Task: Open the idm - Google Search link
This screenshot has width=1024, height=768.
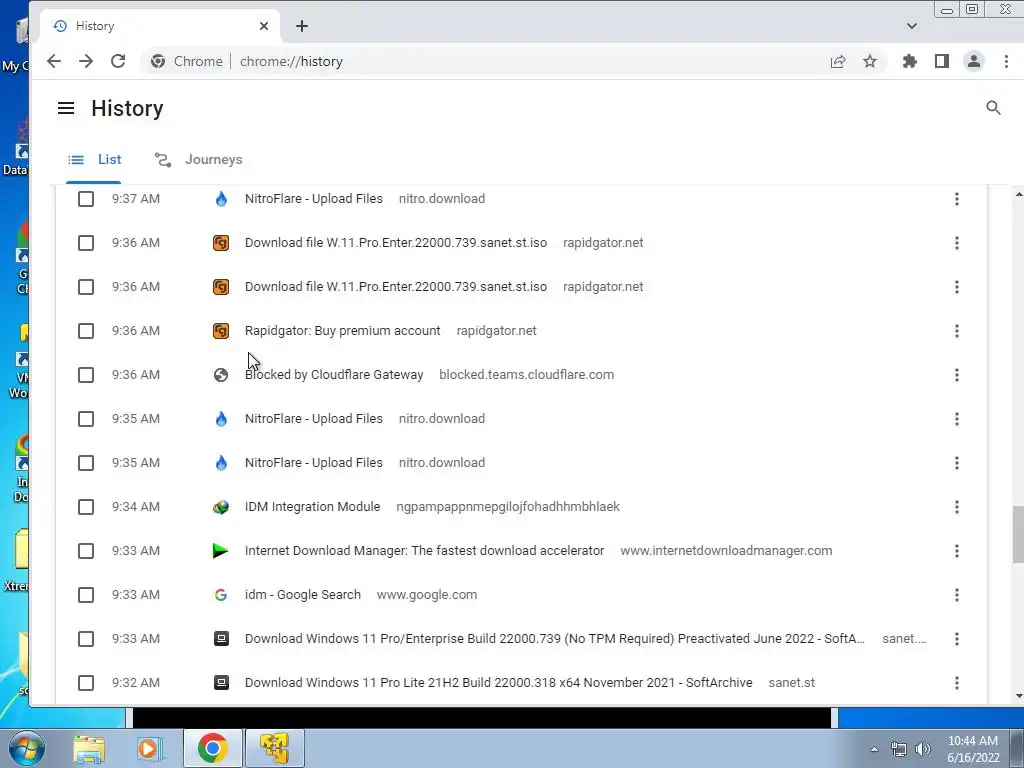Action: [x=302, y=595]
